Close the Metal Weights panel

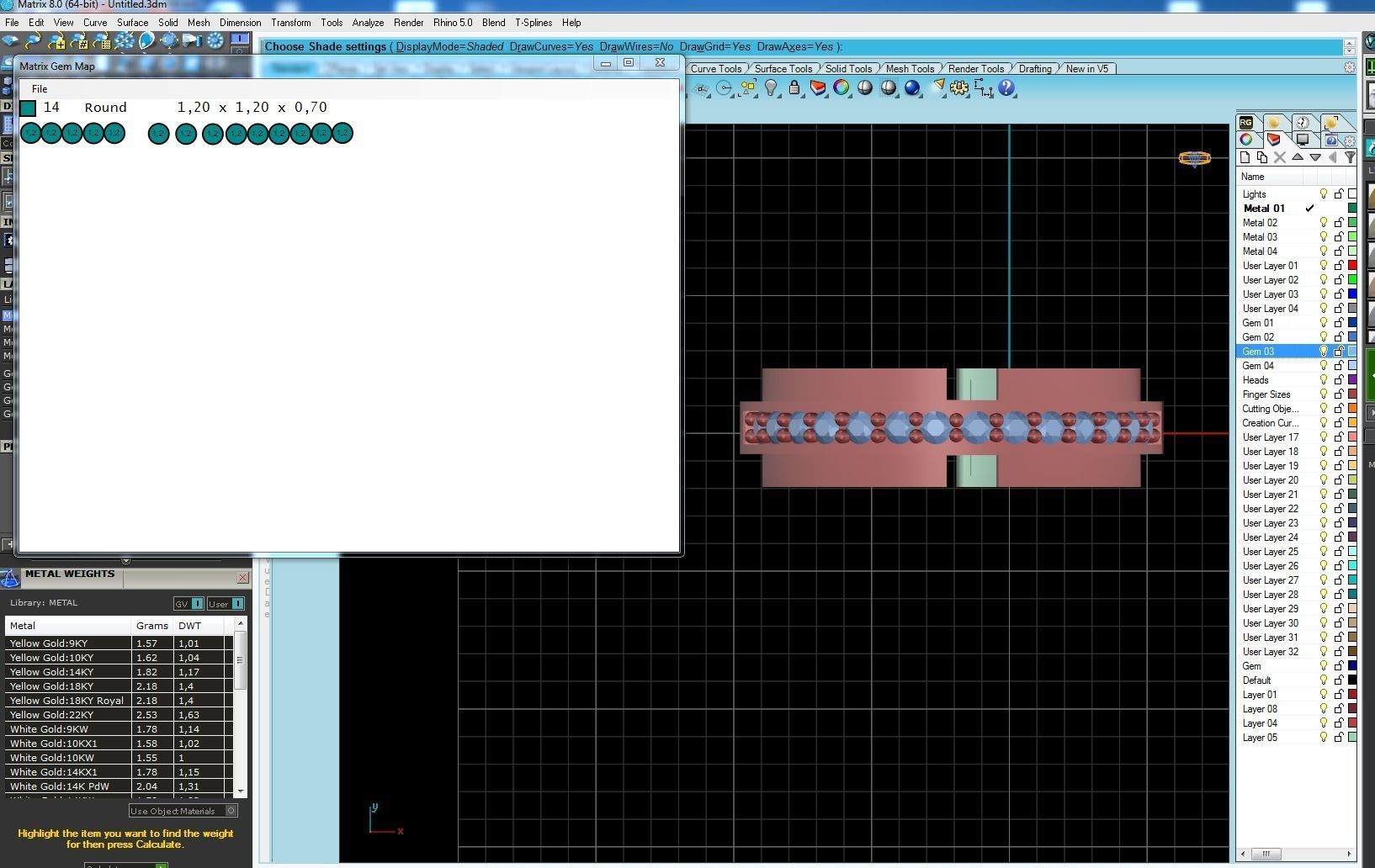[x=242, y=577]
